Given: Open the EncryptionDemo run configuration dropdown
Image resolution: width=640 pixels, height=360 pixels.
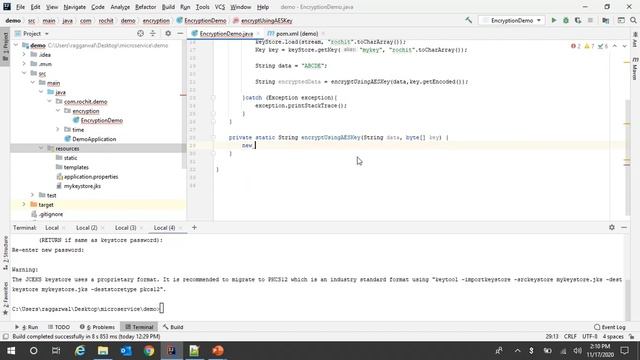Looking at the screenshot, I should 512,20.
